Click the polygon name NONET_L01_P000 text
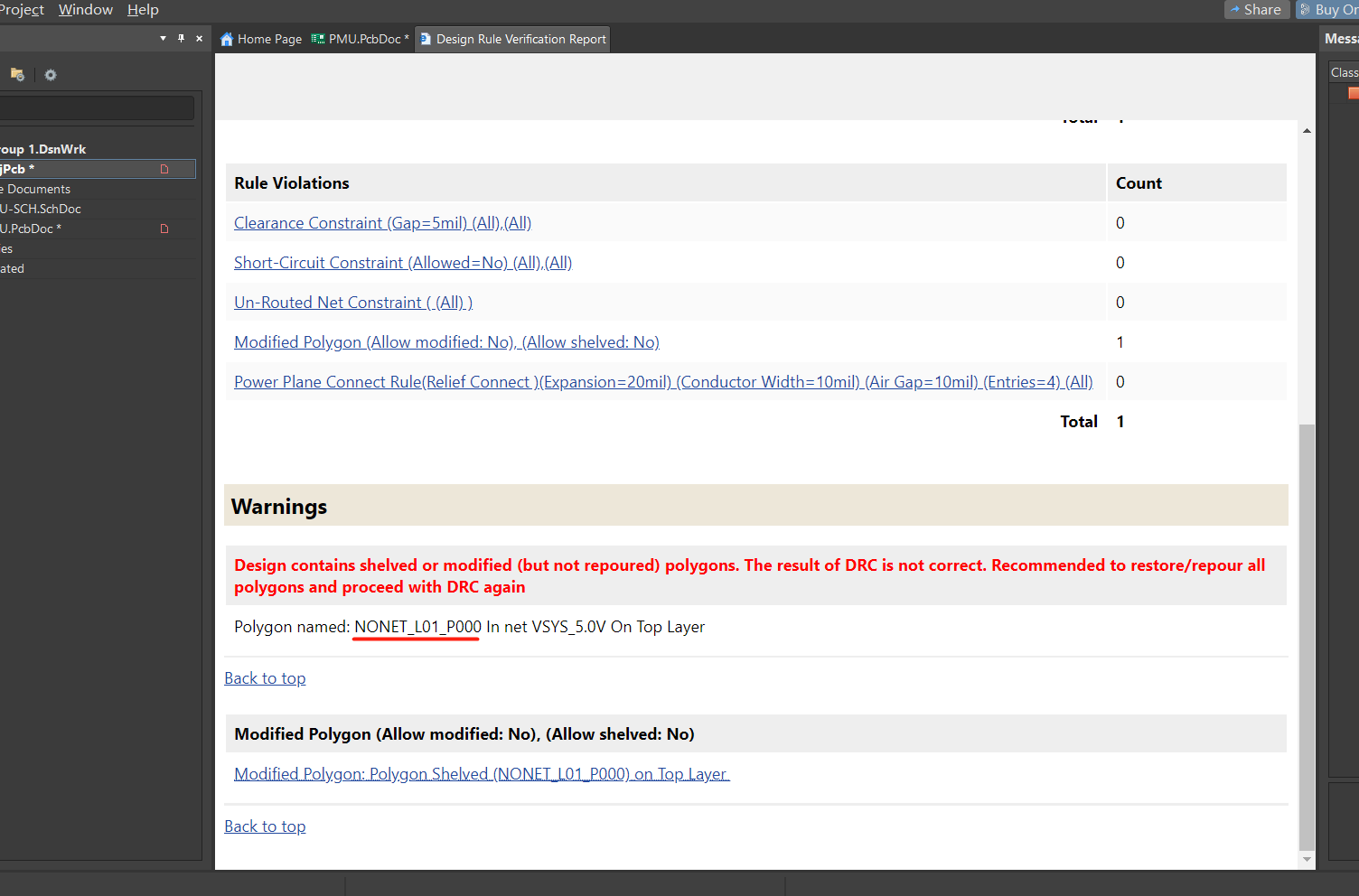The image size is (1359, 896). pos(417,627)
